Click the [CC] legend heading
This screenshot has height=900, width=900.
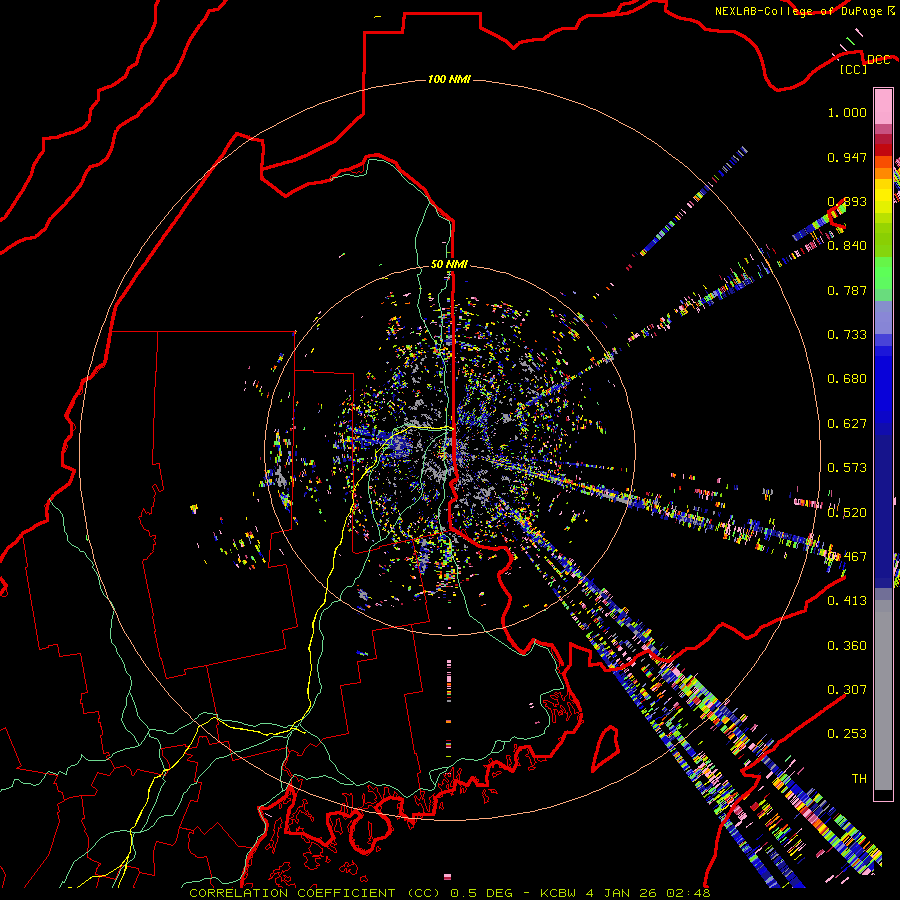point(853,69)
